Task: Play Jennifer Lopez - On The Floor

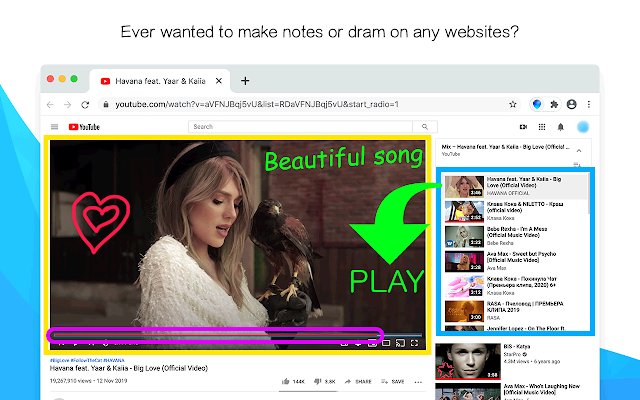Action: pos(516,328)
